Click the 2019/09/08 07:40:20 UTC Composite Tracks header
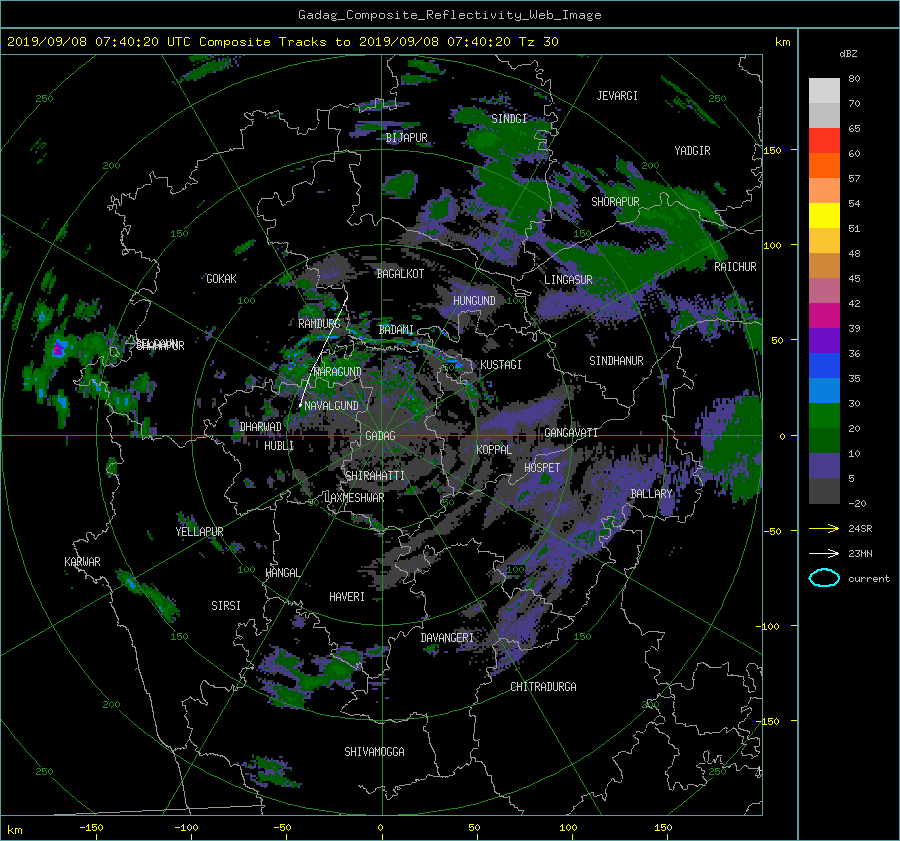Screen dimensions: 900x841 282,41
